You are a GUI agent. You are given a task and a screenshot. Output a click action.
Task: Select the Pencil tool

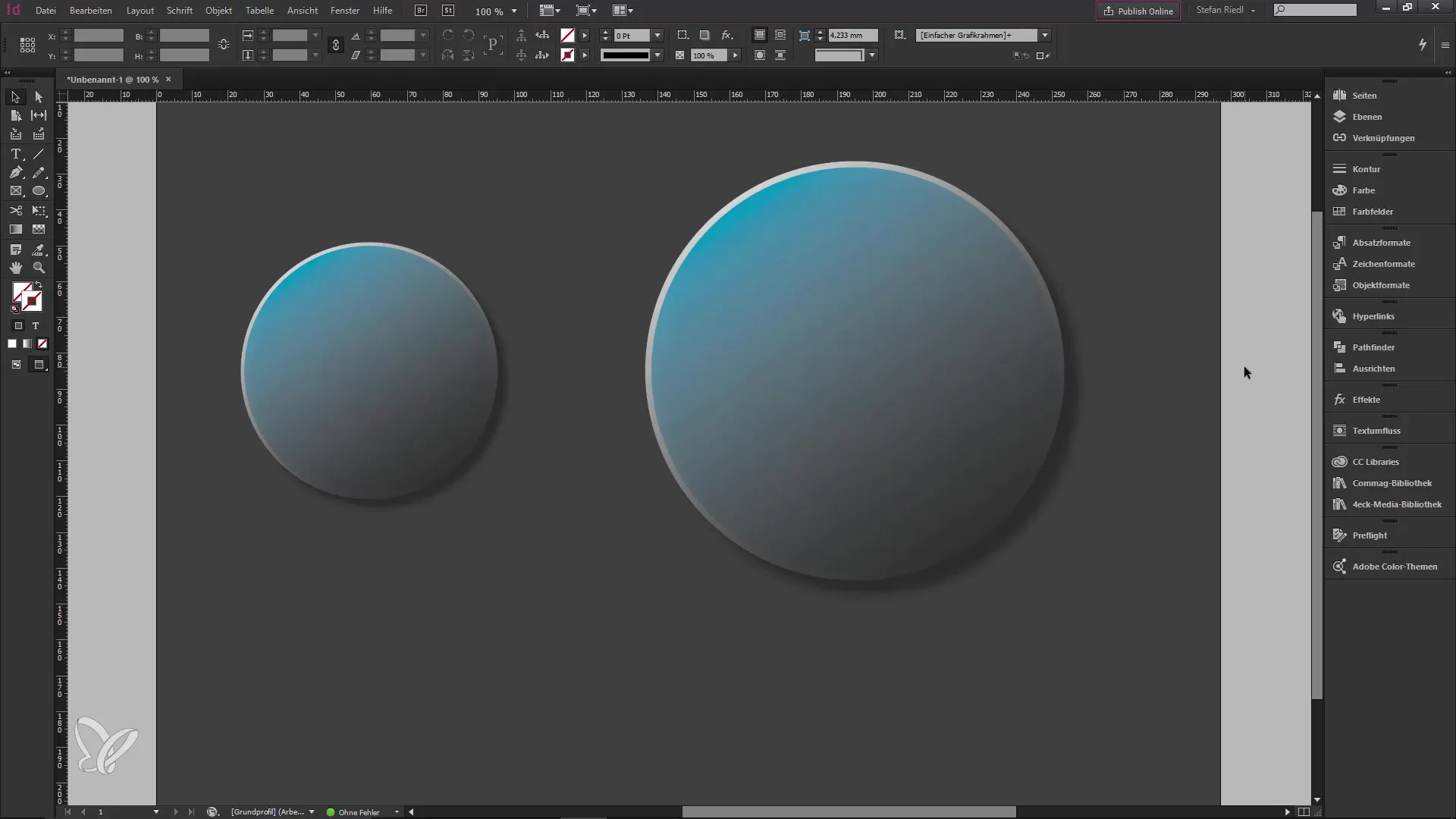pos(39,172)
